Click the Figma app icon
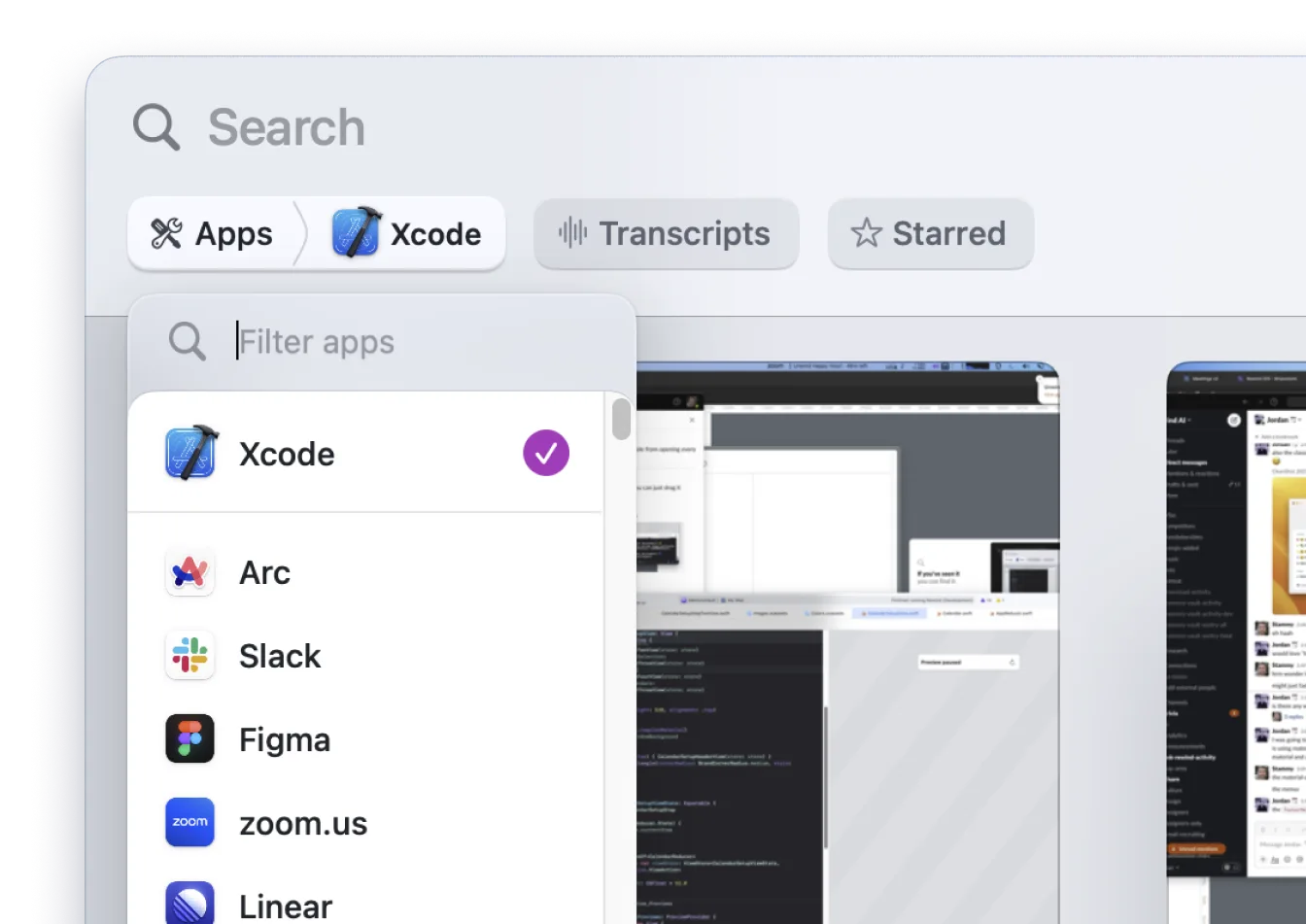 [x=189, y=739]
